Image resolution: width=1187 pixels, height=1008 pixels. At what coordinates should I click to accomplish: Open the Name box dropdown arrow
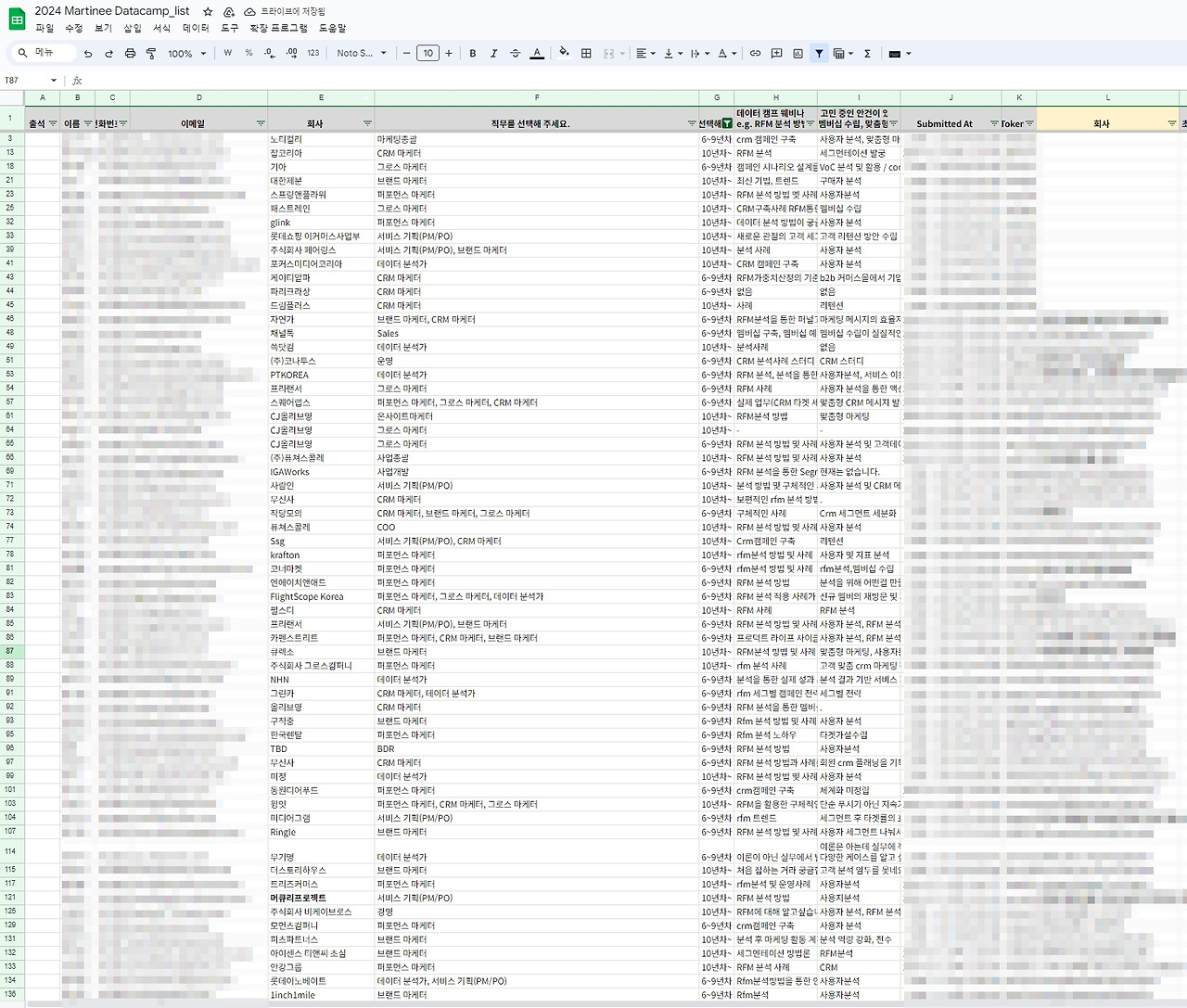(x=54, y=81)
